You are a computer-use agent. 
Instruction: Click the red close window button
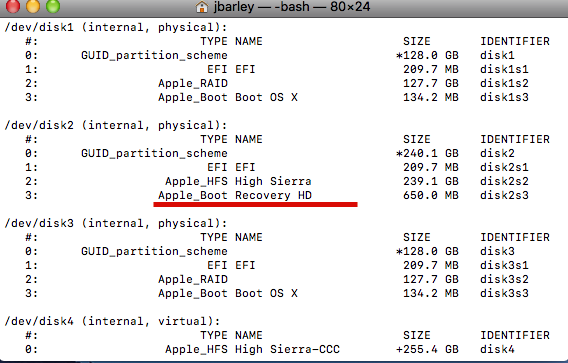click(x=13, y=6)
